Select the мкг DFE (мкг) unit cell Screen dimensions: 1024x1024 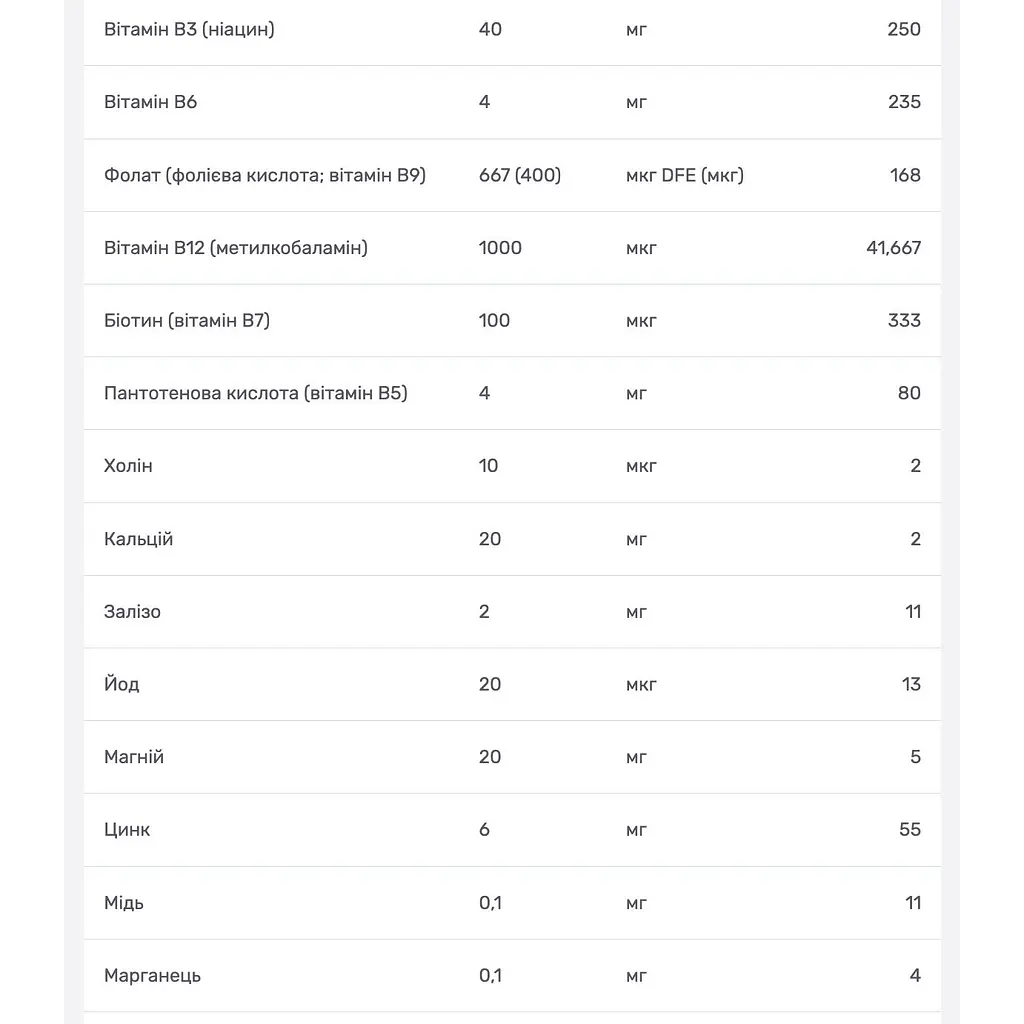point(684,175)
